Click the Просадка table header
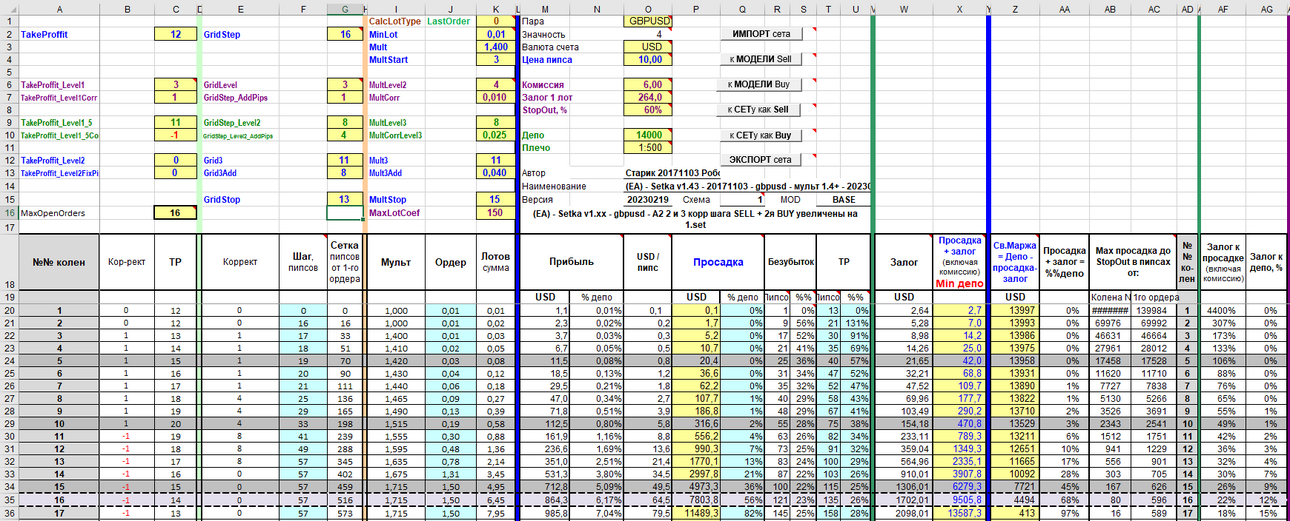 click(719, 262)
